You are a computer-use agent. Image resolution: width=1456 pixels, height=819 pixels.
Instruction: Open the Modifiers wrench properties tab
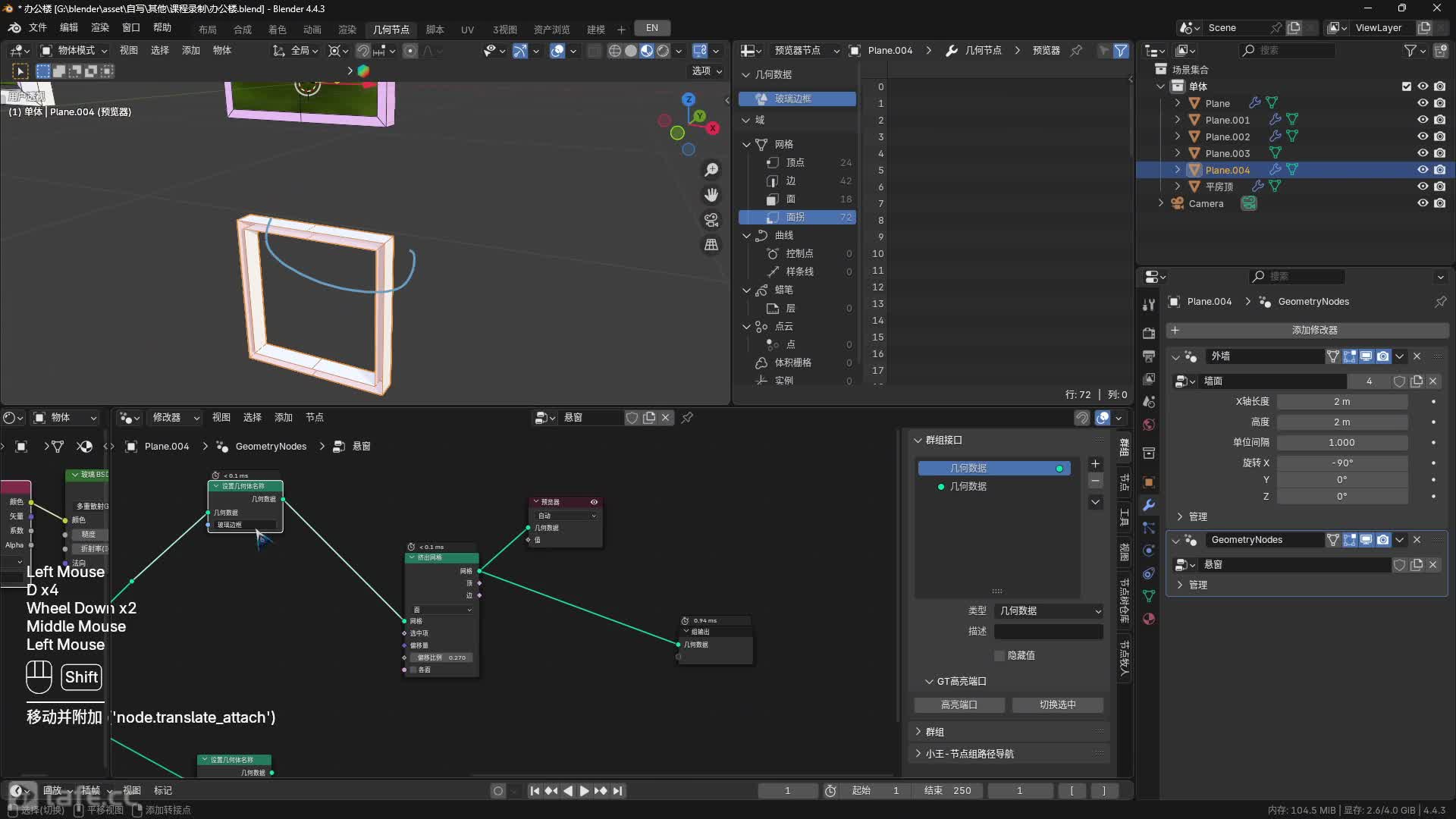click(1149, 505)
